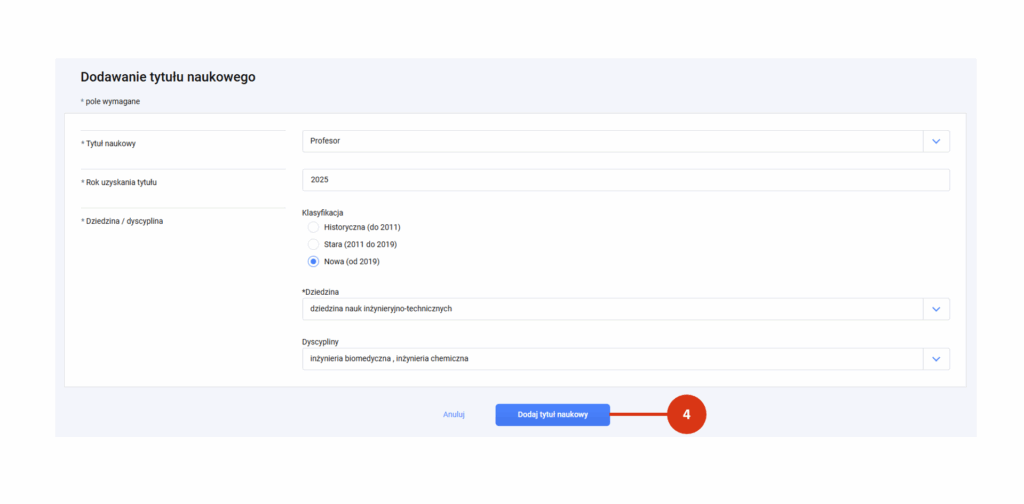Click the Dziedzina / dyscyplina label

[124, 221]
